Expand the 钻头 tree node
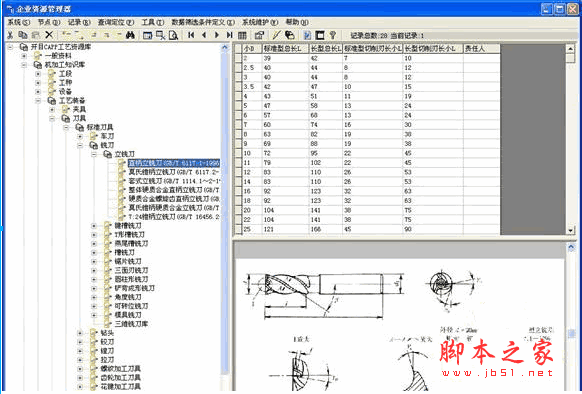The image size is (582, 394). pos(80,333)
